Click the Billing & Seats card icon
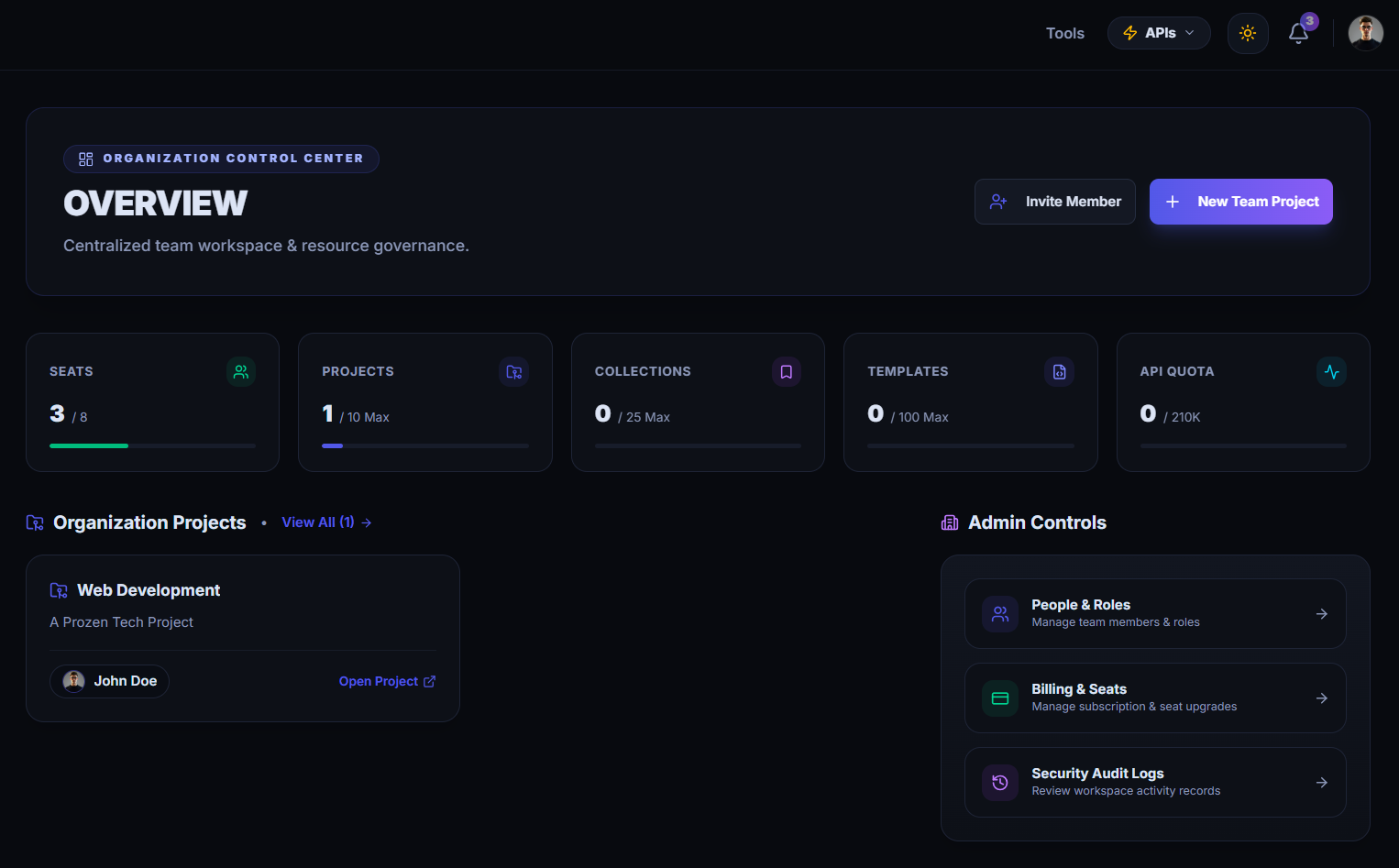Viewport: 1399px width, 868px height. pos(1000,698)
